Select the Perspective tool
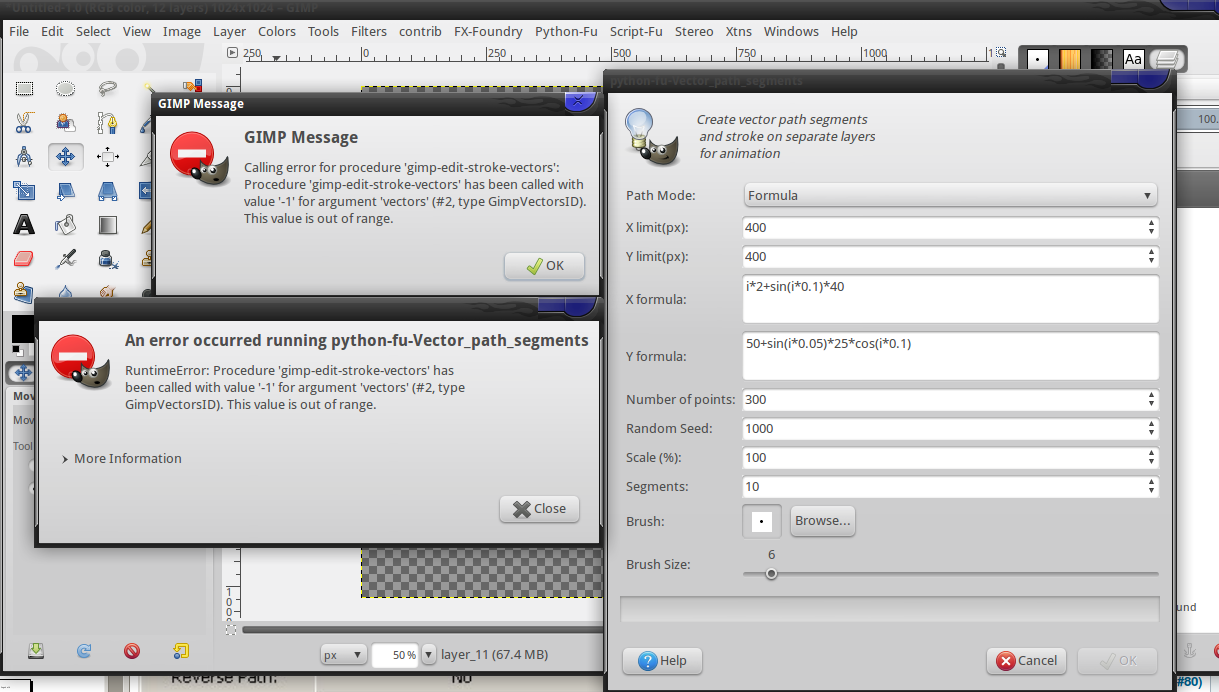1219x692 pixels. (108, 190)
